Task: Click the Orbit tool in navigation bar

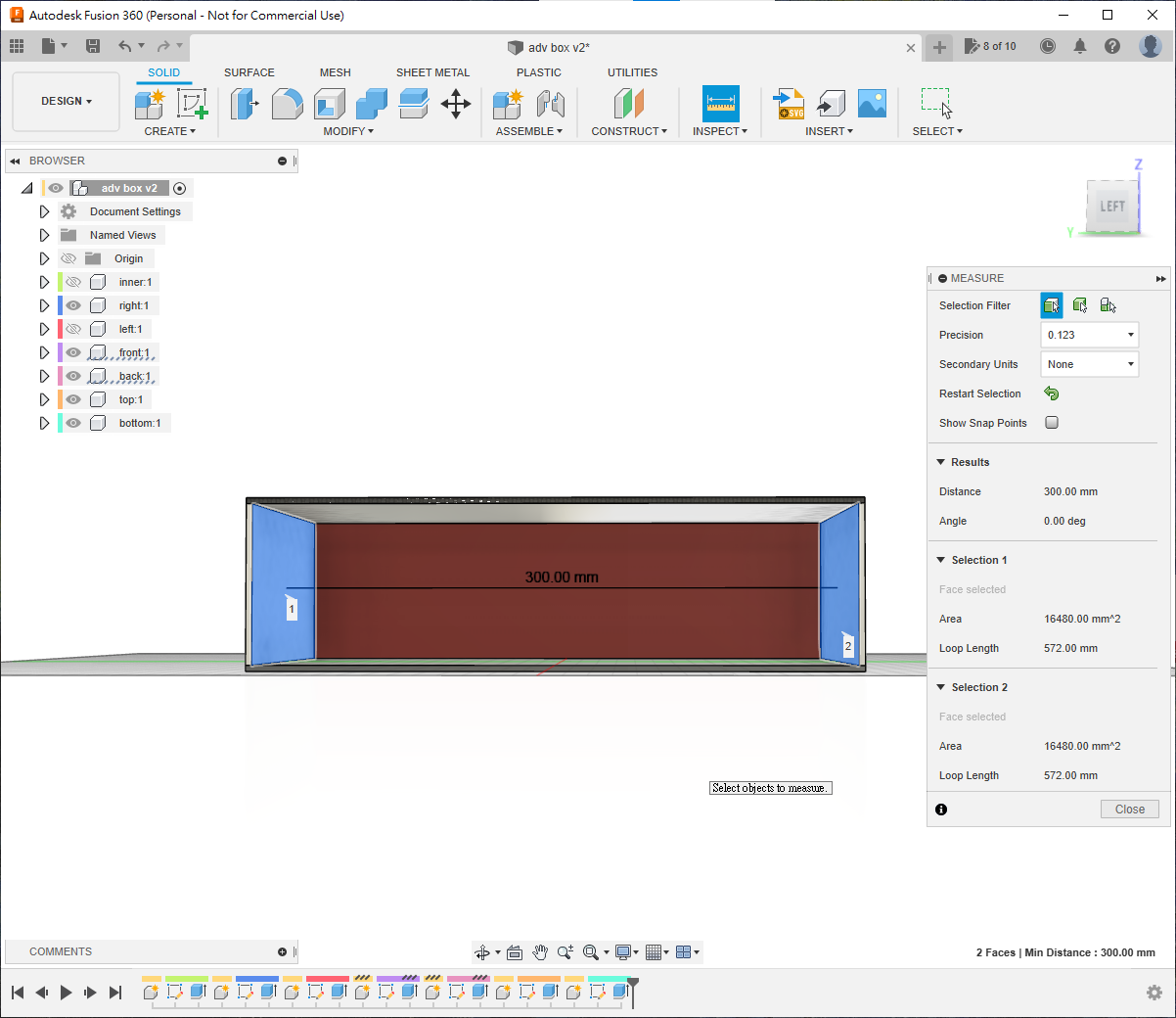Action: [x=482, y=952]
